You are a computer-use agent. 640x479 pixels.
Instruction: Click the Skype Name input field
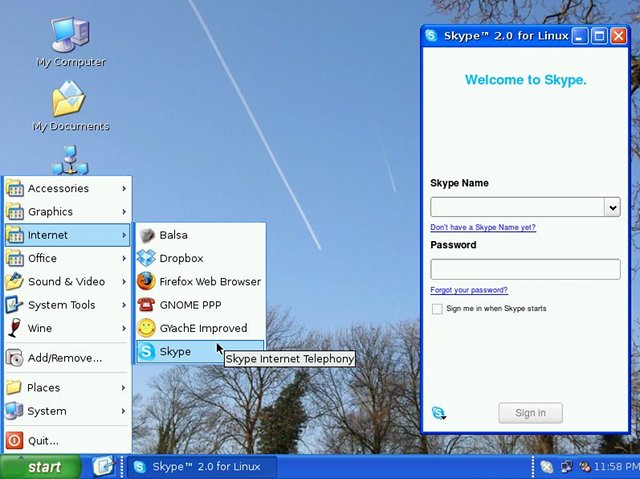click(517, 207)
